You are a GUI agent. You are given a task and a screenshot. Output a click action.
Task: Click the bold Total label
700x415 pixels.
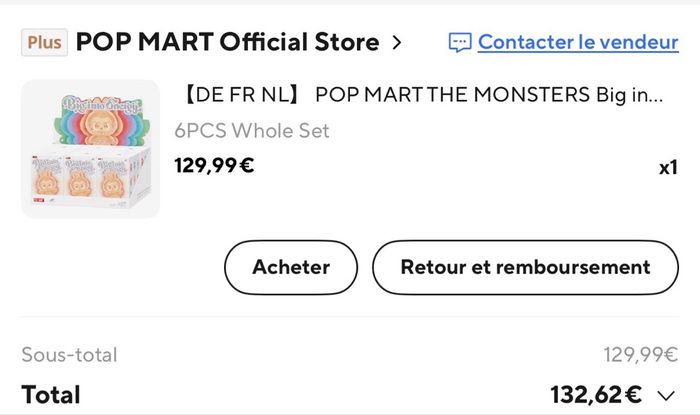[x=51, y=394]
